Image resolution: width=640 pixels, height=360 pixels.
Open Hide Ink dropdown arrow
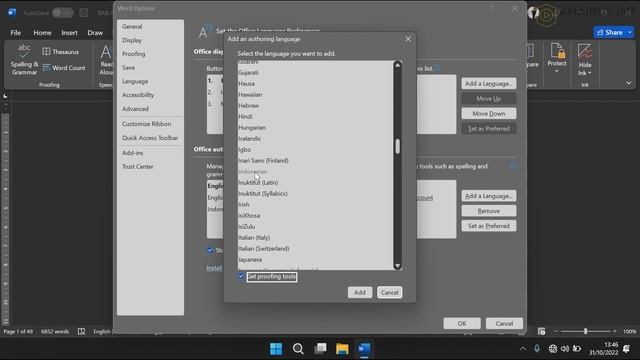coord(590,73)
